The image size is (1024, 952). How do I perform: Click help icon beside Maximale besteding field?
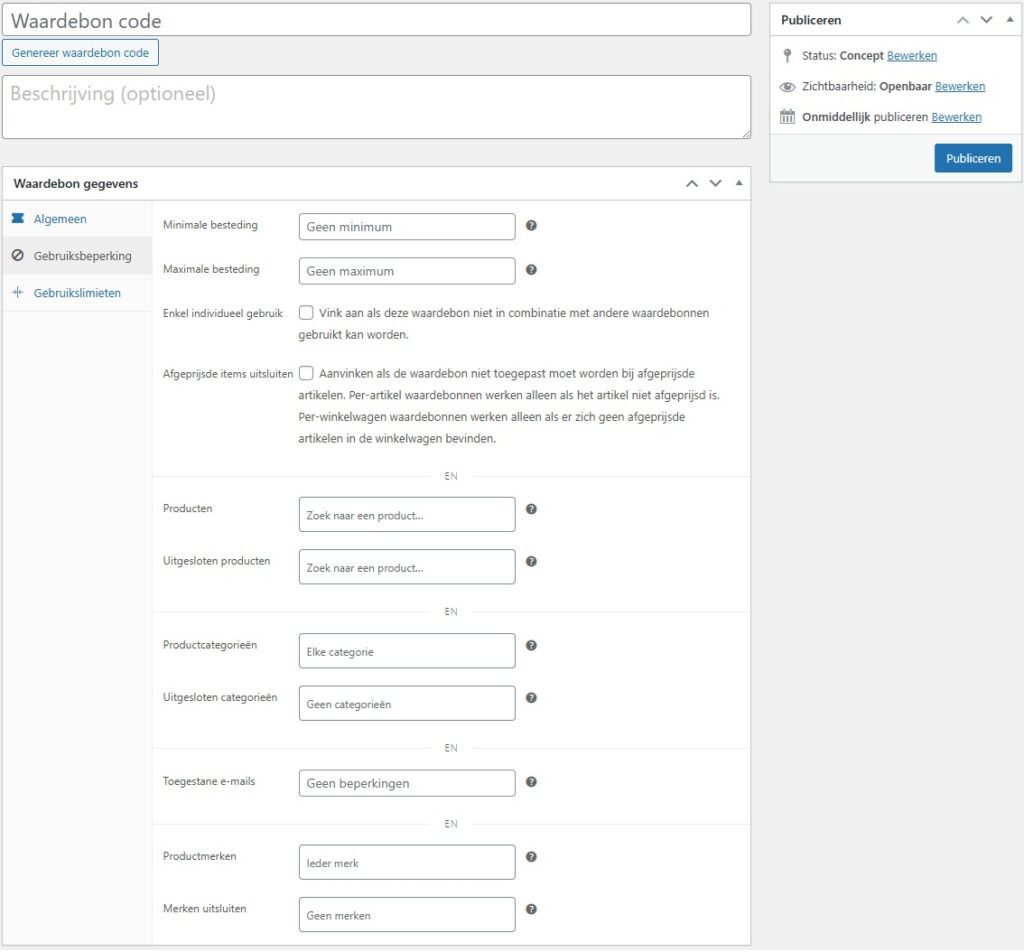pyautogui.click(x=531, y=270)
